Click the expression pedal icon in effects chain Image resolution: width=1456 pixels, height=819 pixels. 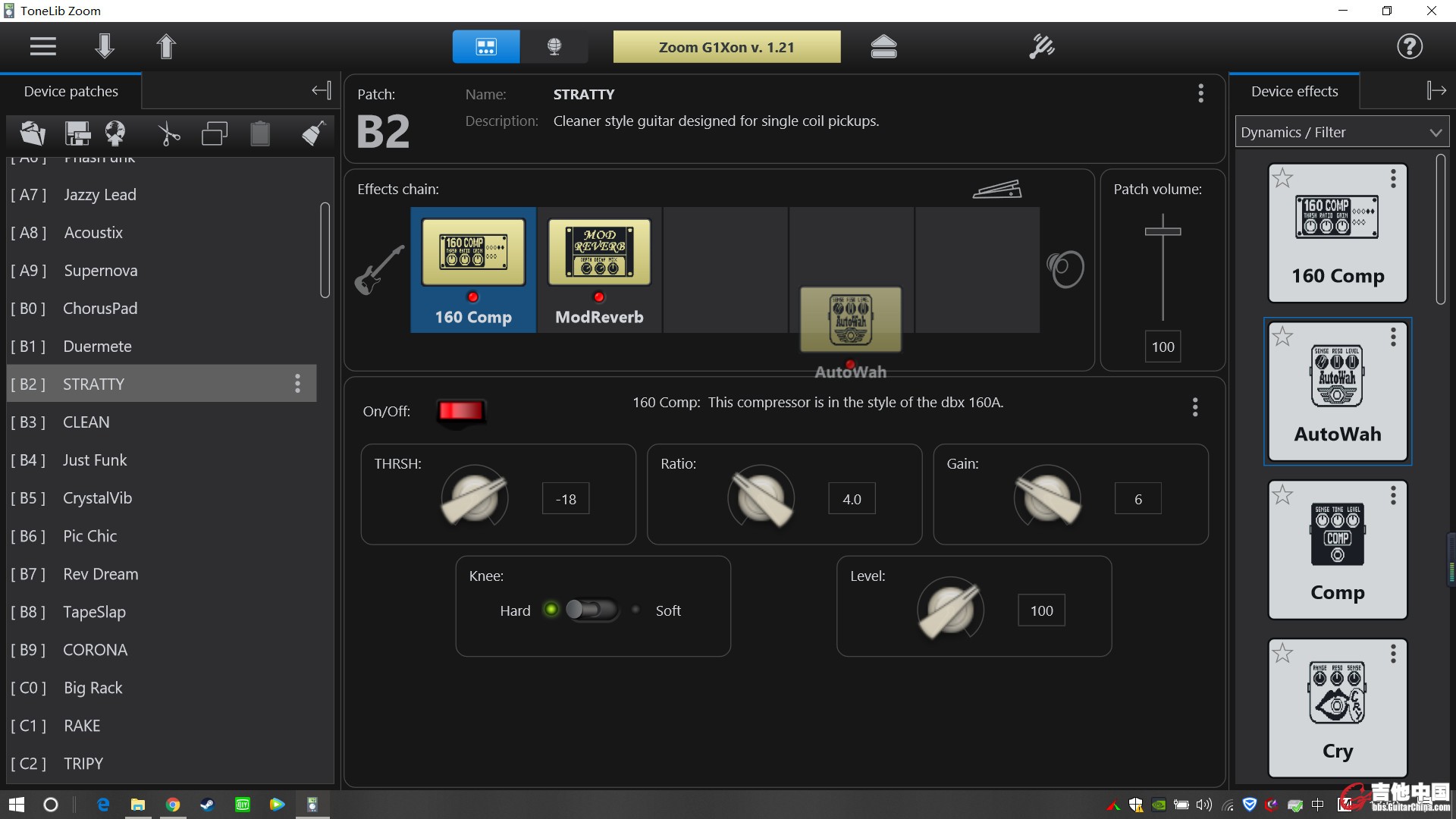click(x=996, y=189)
